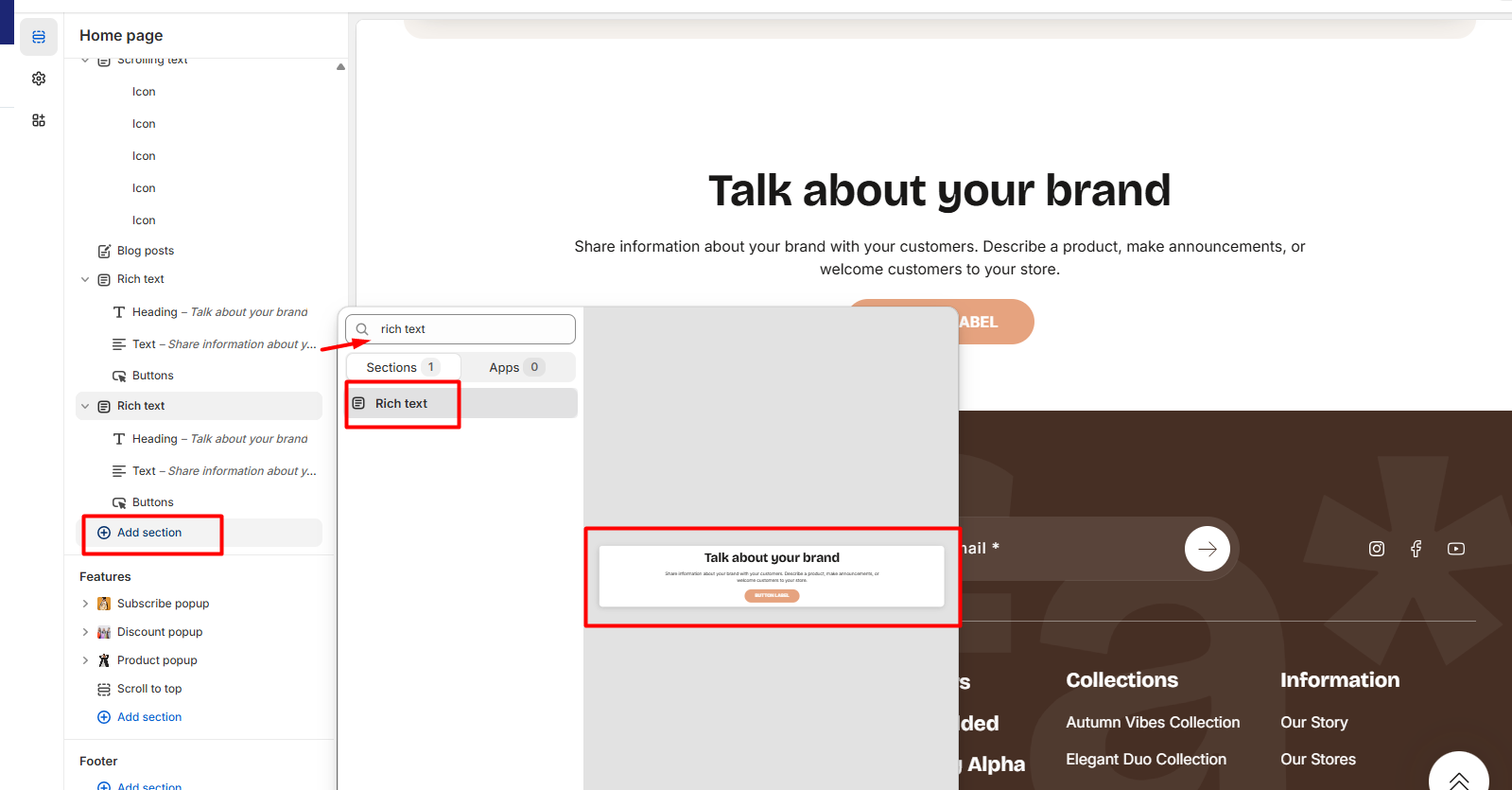Click the Discount popup app icon
The width and height of the screenshot is (1512, 790).
(x=104, y=632)
